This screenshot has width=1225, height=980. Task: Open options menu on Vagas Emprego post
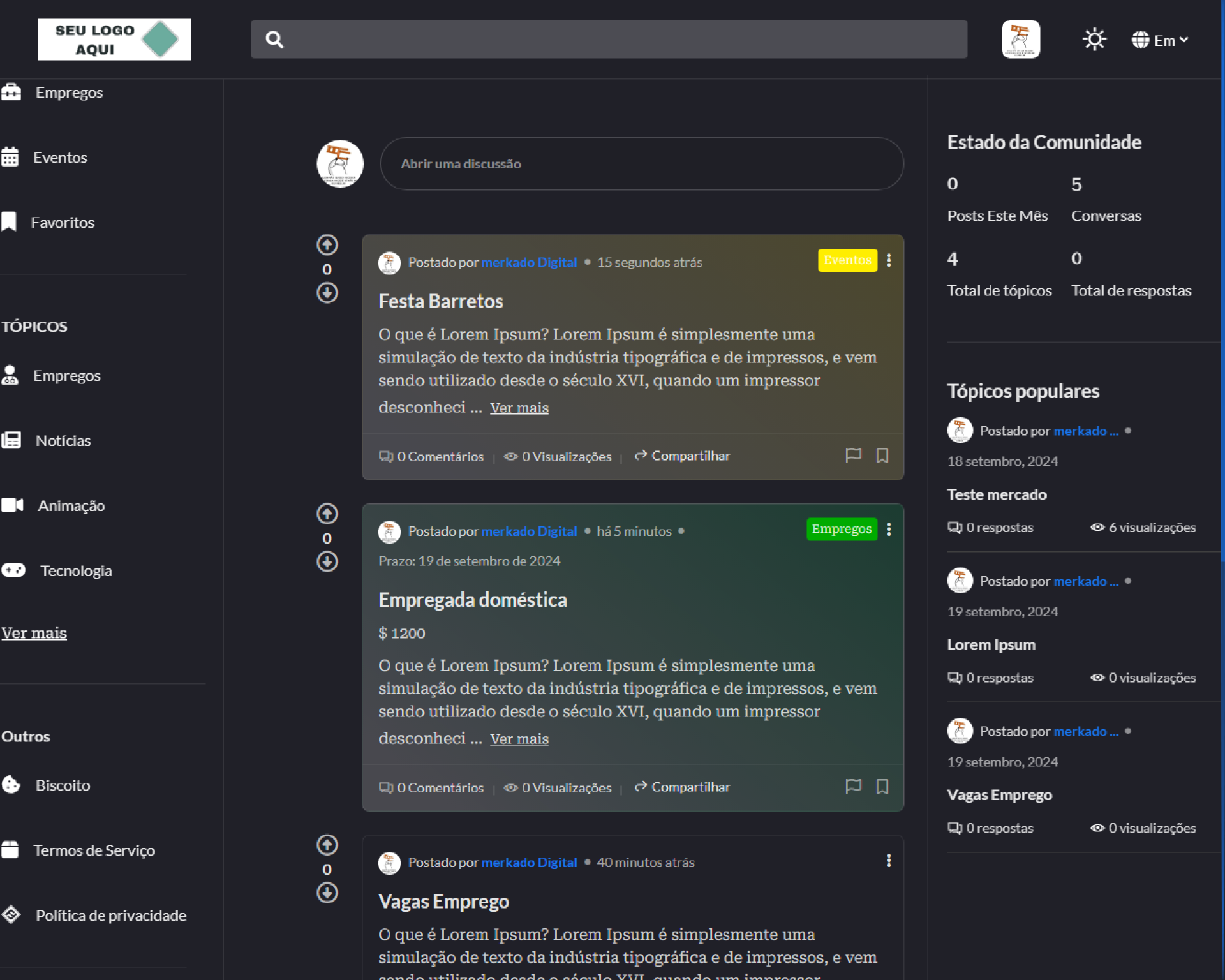click(x=889, y=861)
